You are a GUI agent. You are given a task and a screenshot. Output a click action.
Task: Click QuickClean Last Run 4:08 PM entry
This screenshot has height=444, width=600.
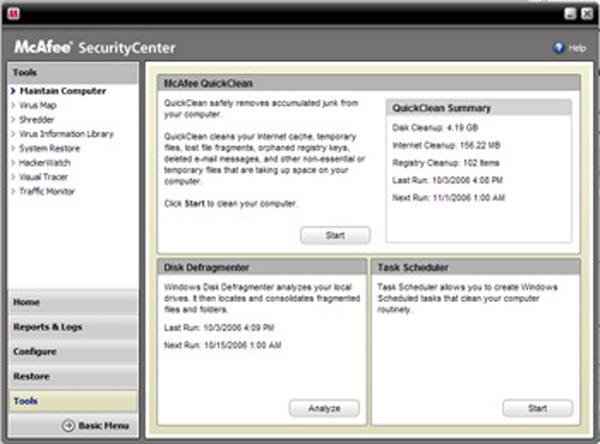(x=447, y=180)
